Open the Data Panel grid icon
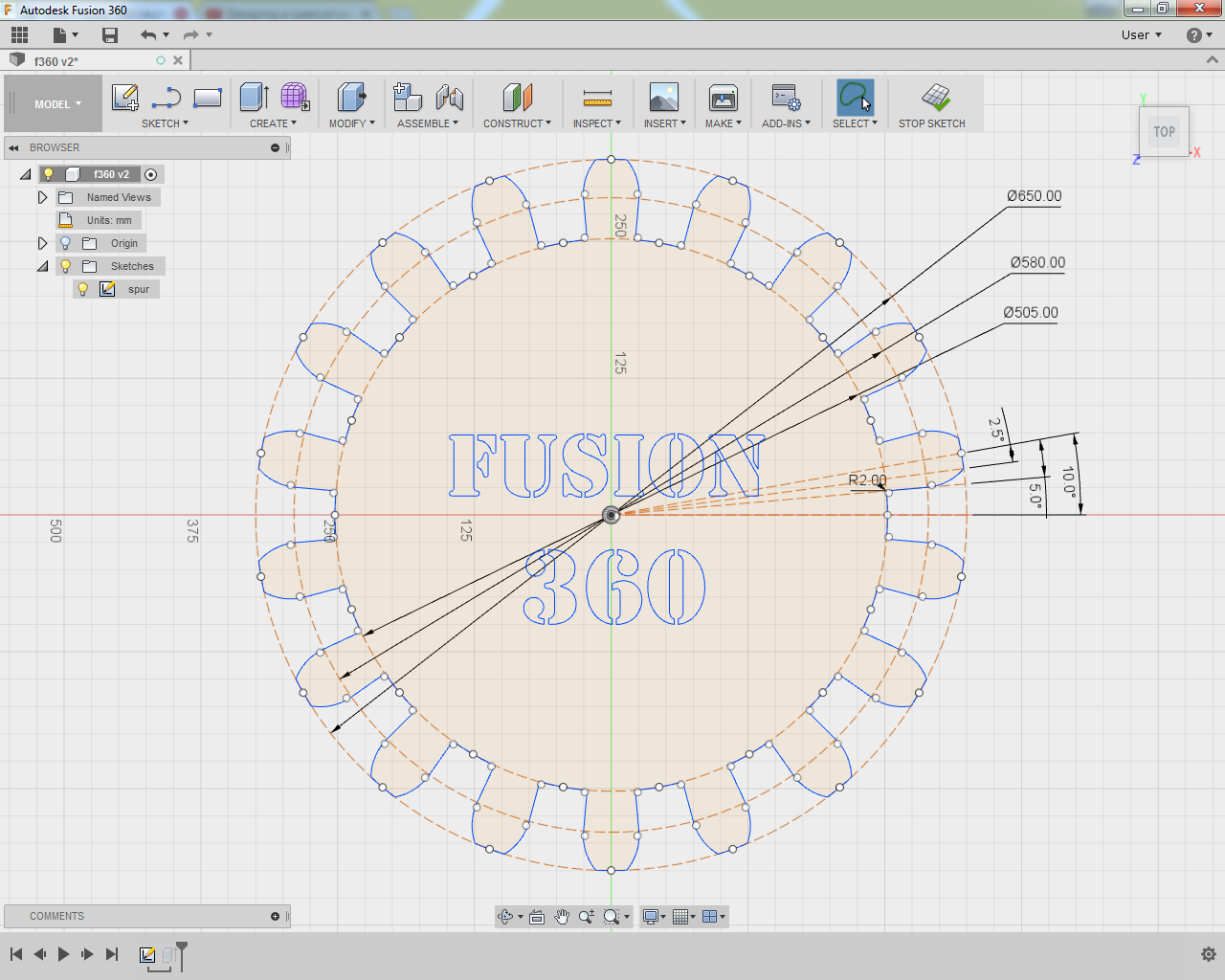 coord(19,35)
